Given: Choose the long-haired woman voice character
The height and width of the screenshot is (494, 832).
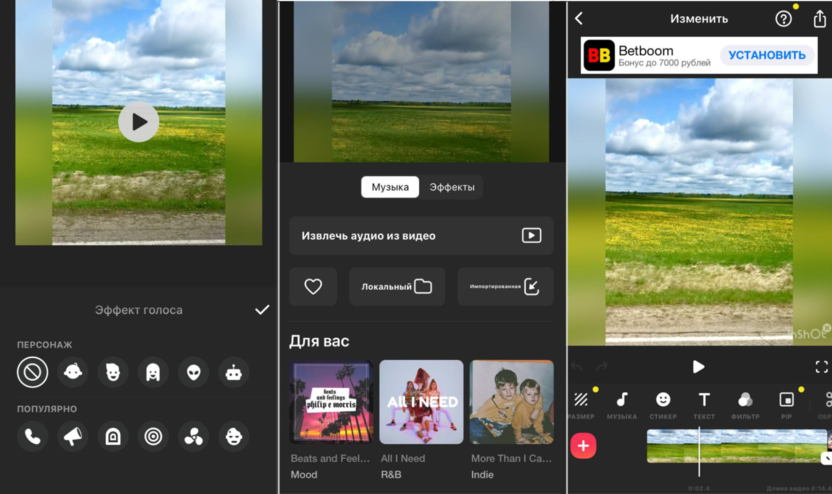Looking at the screenshot, I should 153,372.
